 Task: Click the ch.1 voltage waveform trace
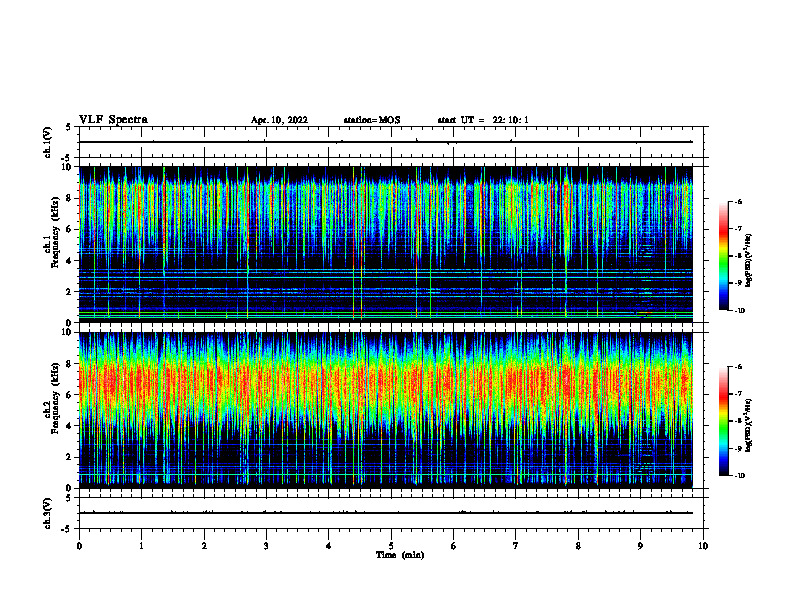tap(385, 142)
